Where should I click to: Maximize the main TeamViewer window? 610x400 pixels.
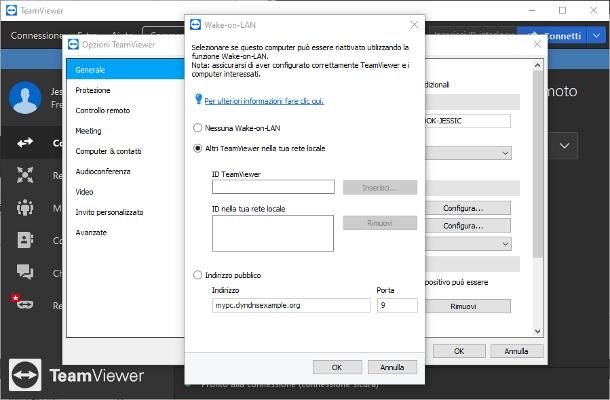[563, 11]
